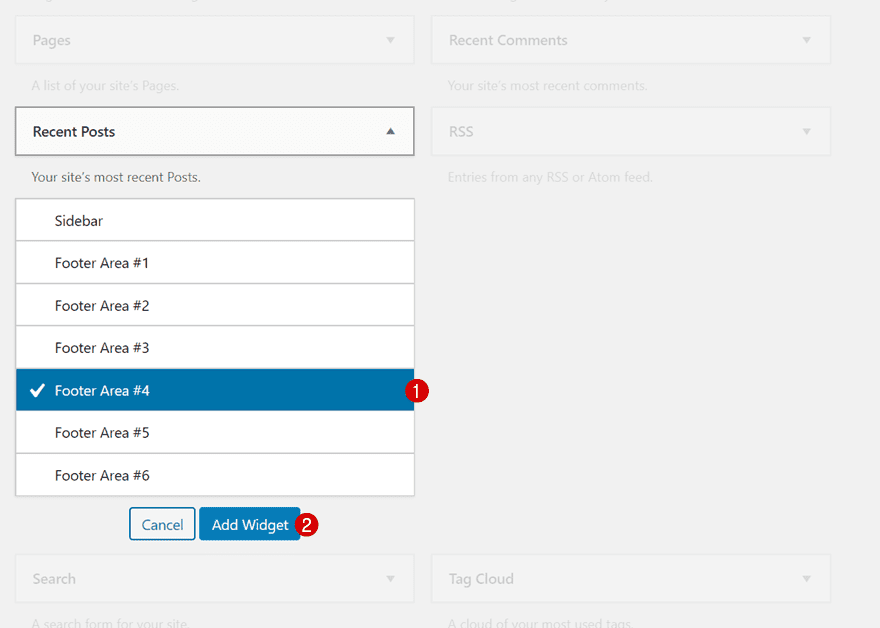Open the Pages widget dropdown arrow

click(392, 40)
